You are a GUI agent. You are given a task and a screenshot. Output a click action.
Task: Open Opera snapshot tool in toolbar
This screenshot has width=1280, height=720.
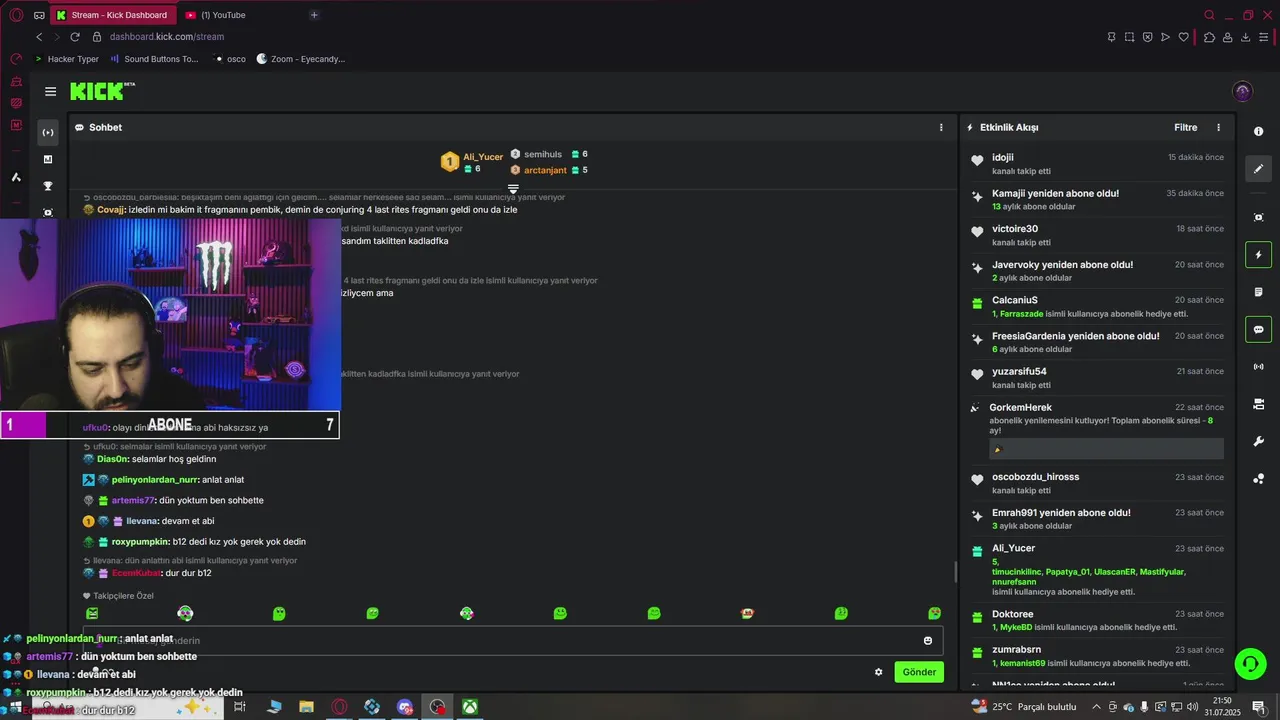pyautogui.click(x=1129, y=37)
